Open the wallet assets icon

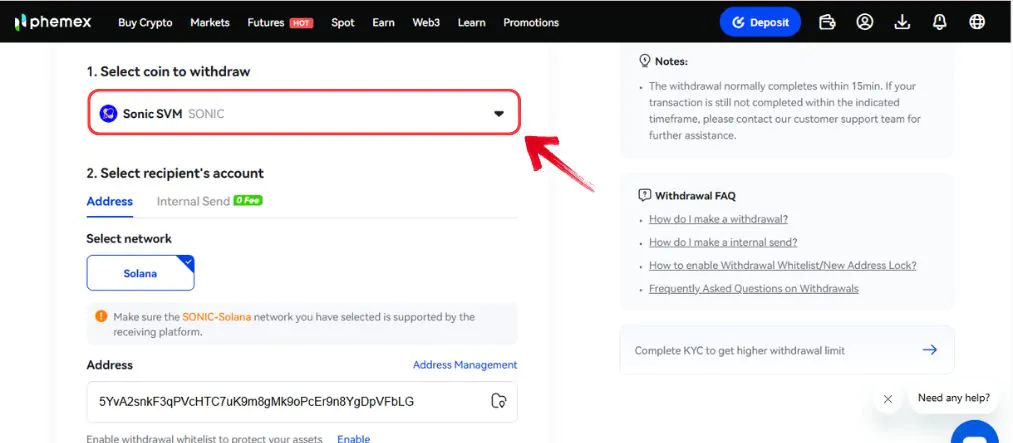[827, 22]
